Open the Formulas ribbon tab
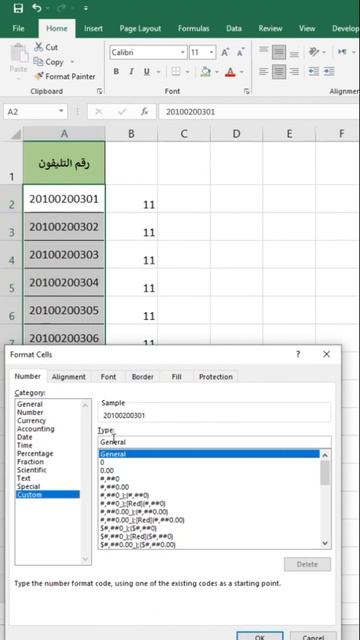The height and width of the screenshot is (640, 360). [193, 29]
